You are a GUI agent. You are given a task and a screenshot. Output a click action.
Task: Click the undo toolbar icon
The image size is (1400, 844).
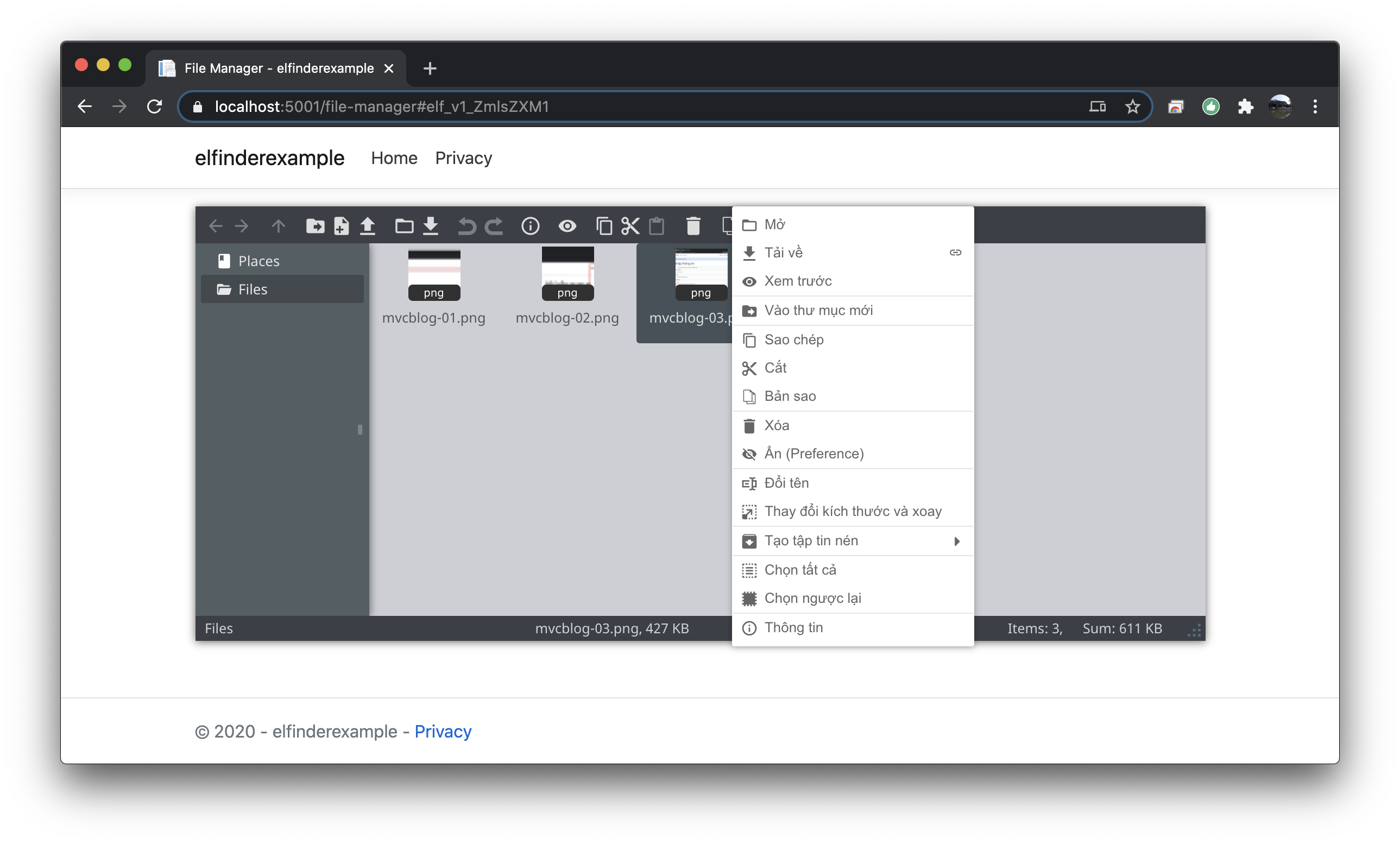click(x=466, y=226)
